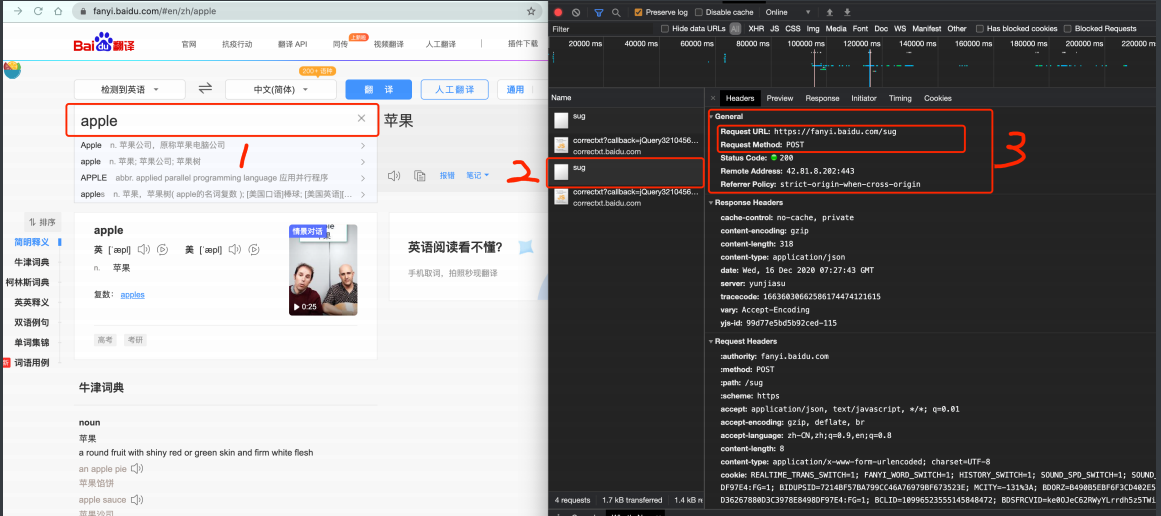1161x516 pixels.
Task: Open the Online throttling dropdown
Action: (788, 12)
